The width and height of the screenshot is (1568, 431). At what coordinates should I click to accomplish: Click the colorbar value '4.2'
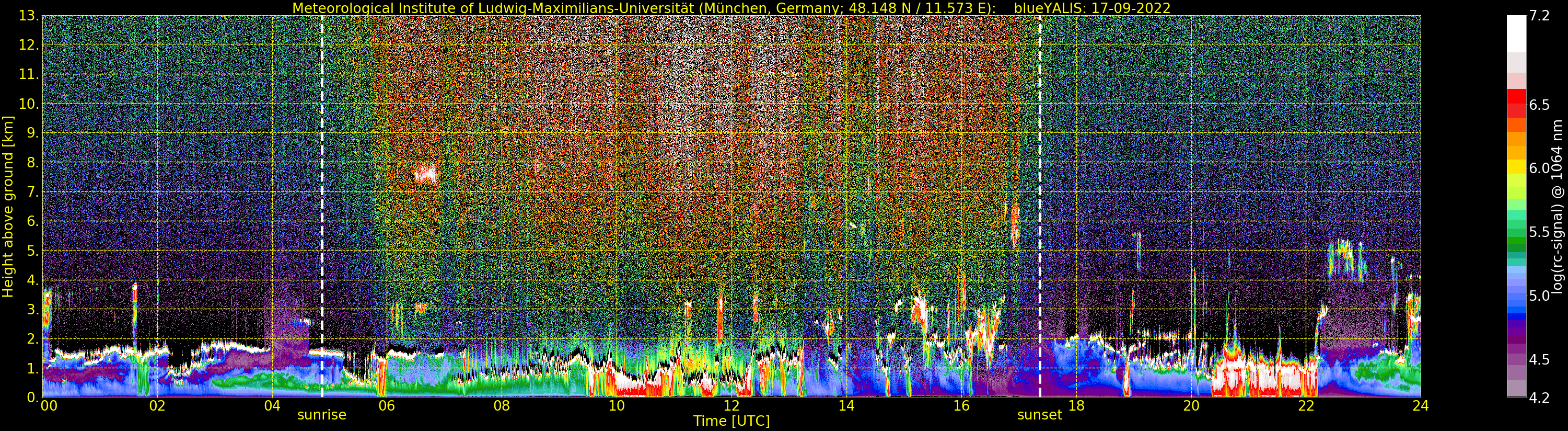(1539, 398)
